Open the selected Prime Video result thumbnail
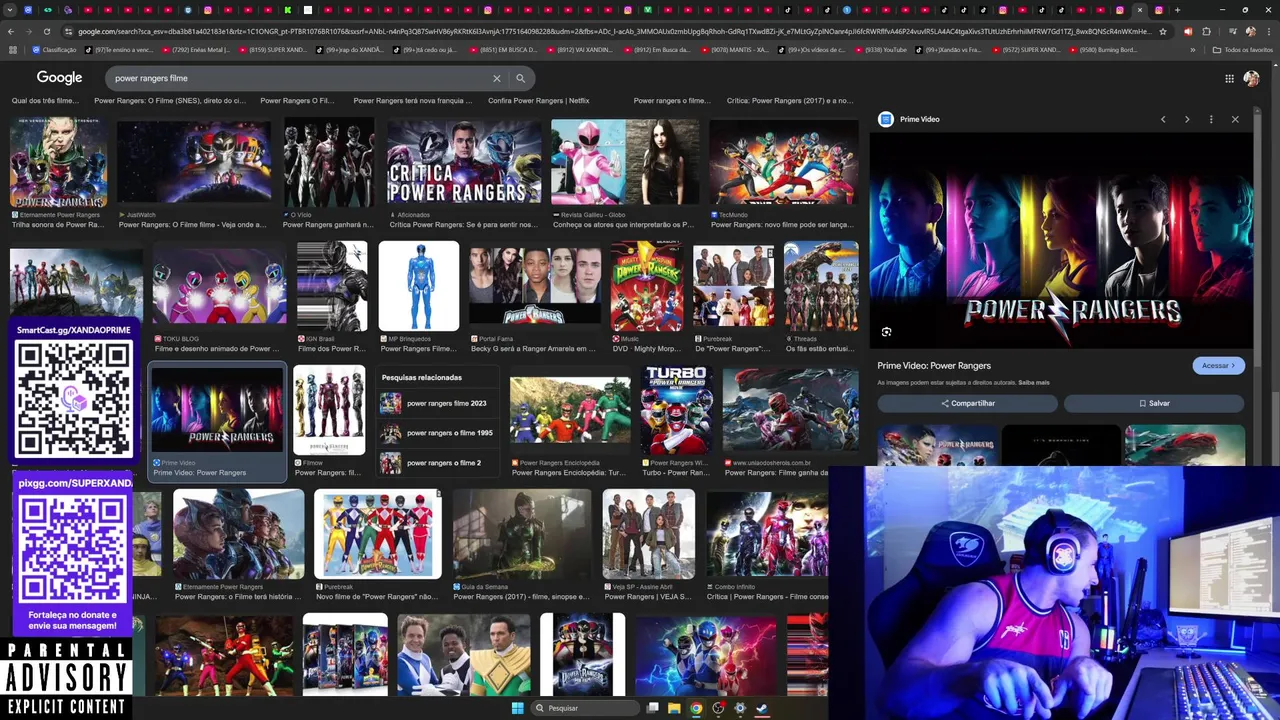Viewport: 1280px width, 720px height. click(217, 410)
